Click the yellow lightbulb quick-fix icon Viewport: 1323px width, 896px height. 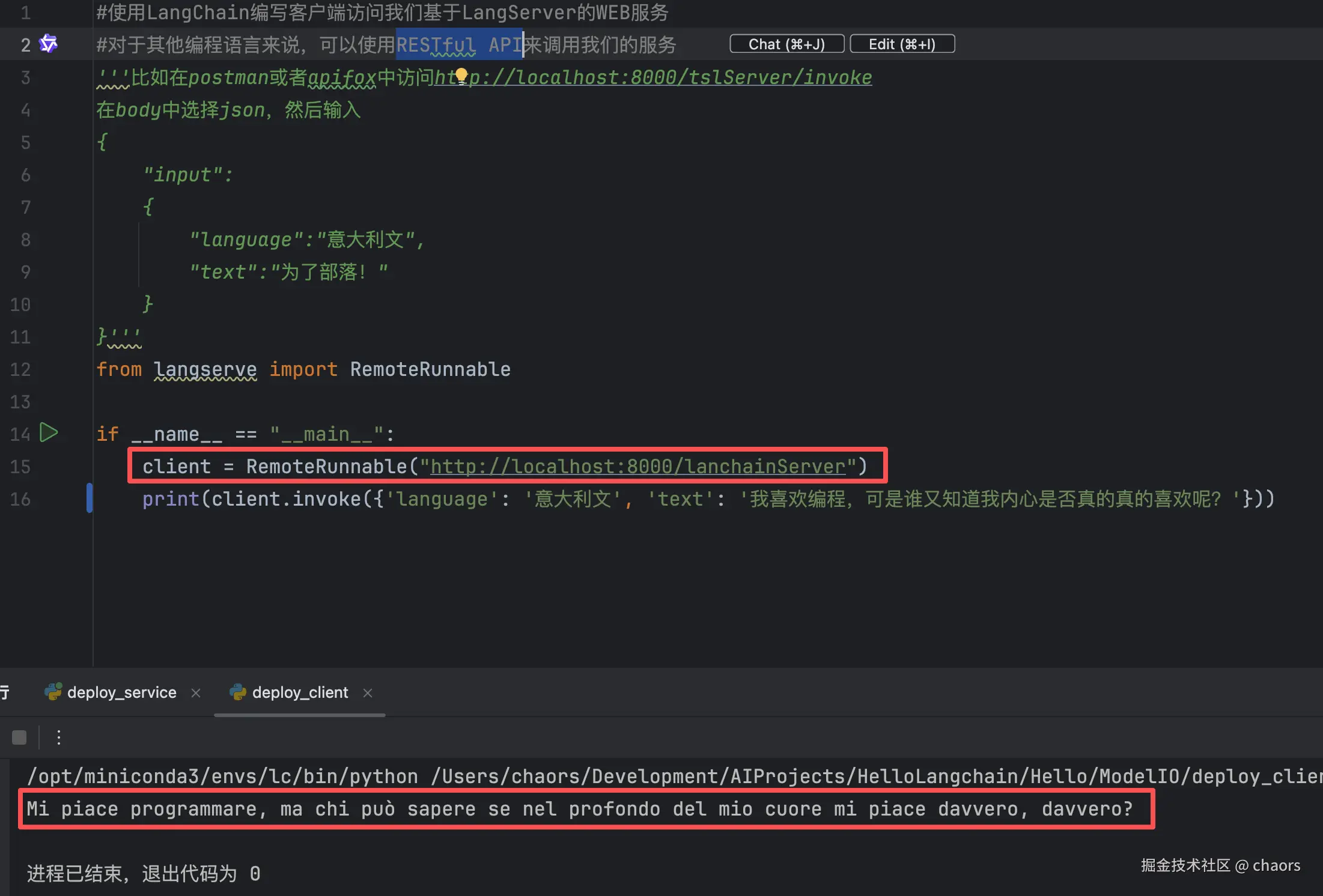(461, 75)
